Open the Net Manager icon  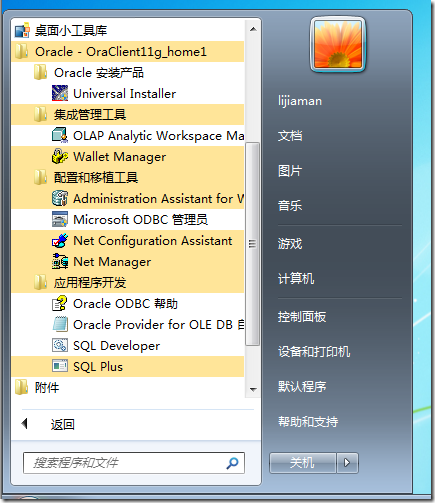(60, 261)
